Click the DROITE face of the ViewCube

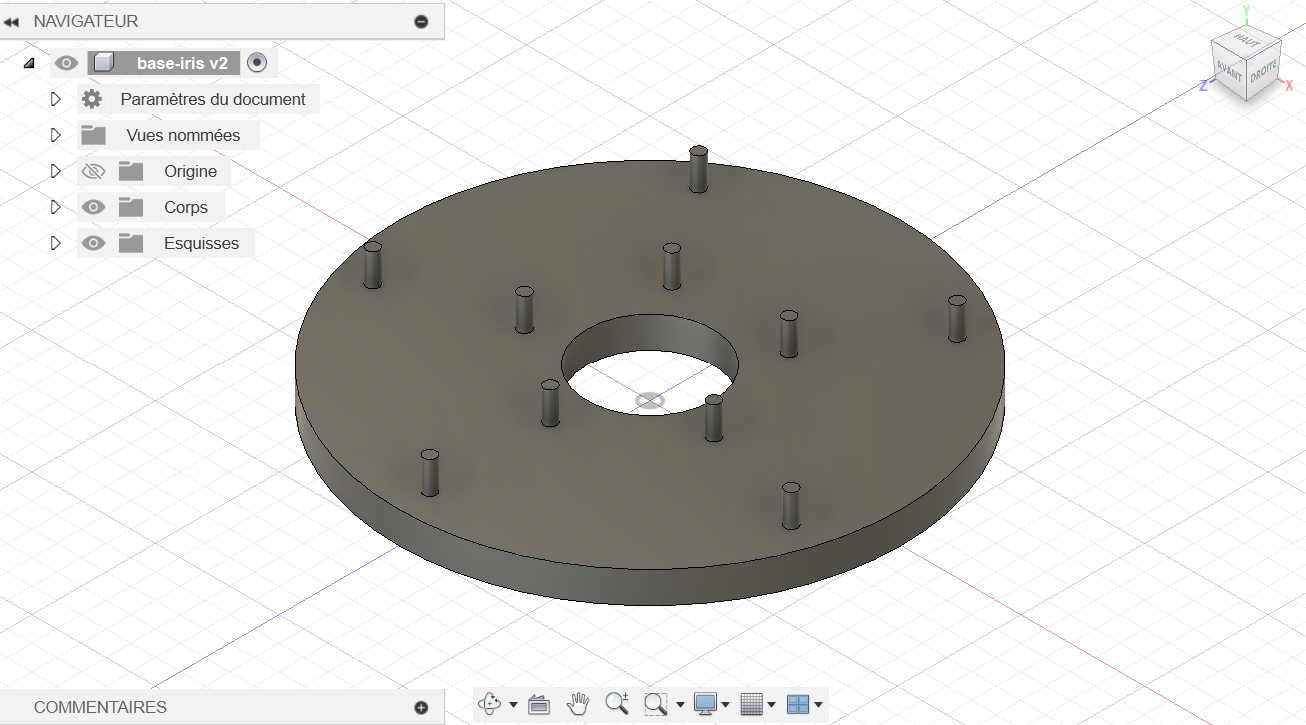tap(1264, 70)
